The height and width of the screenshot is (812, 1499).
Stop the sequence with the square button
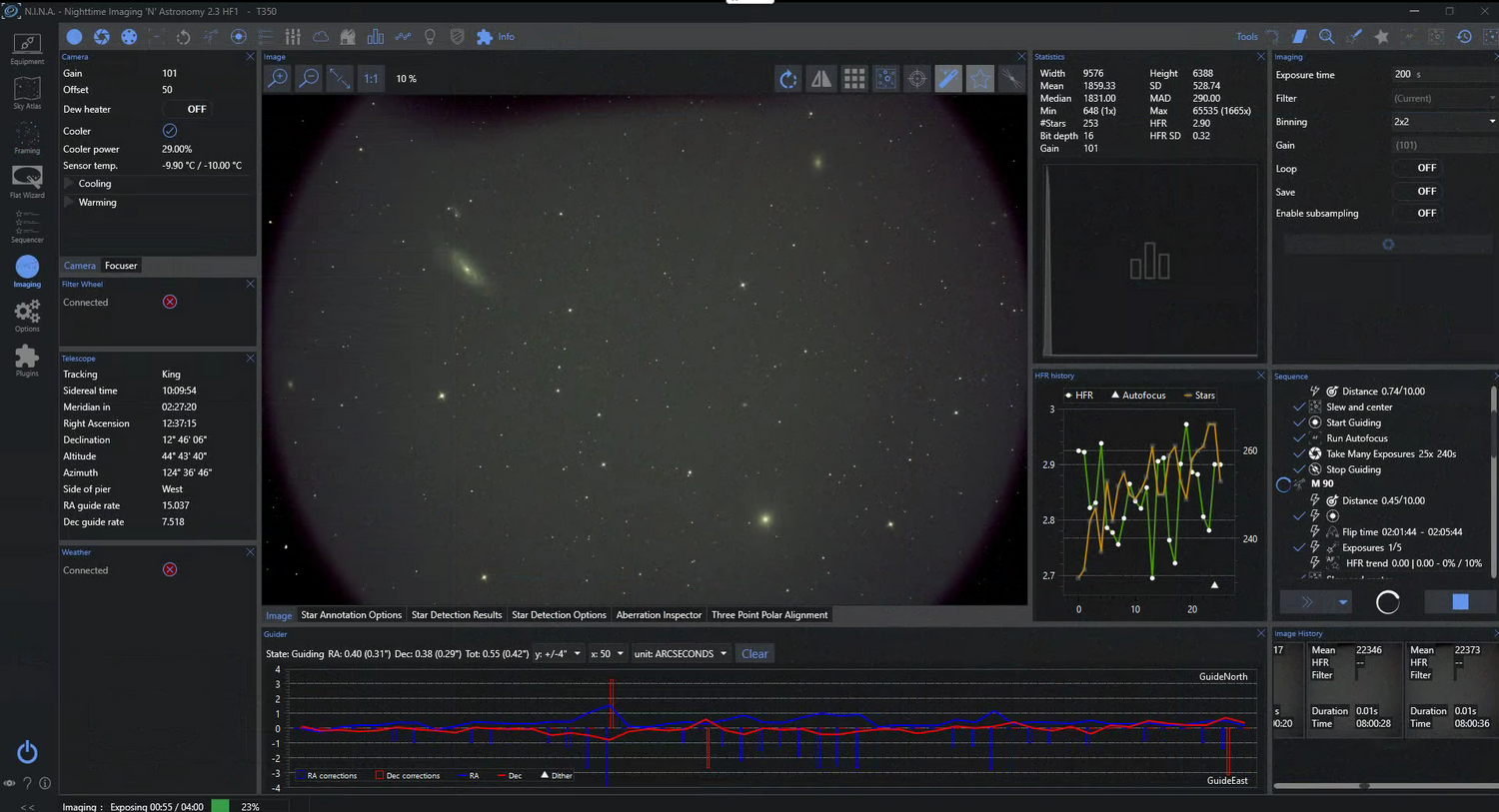[x=1460, y=601]
